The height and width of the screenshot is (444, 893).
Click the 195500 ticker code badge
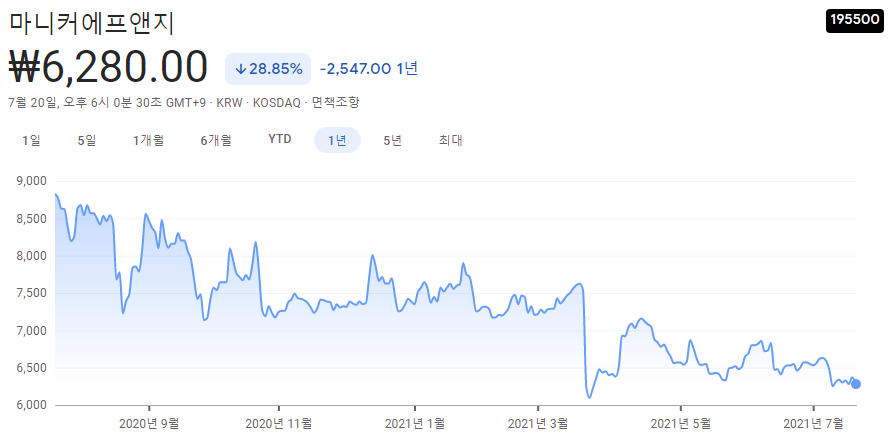[x=855, y=20]
